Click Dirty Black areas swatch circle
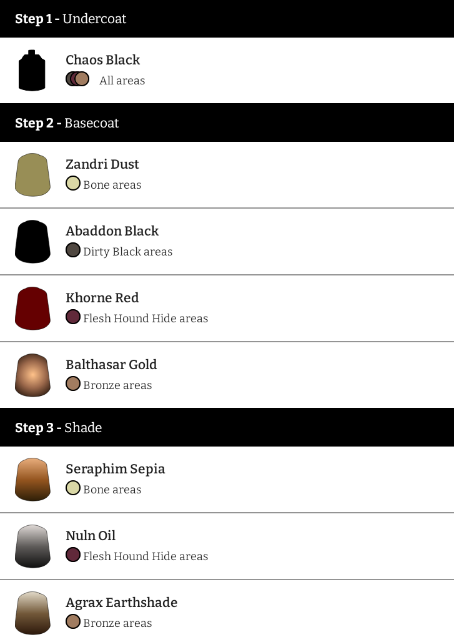The image size is (454, 644). click(x=73, y=250)
